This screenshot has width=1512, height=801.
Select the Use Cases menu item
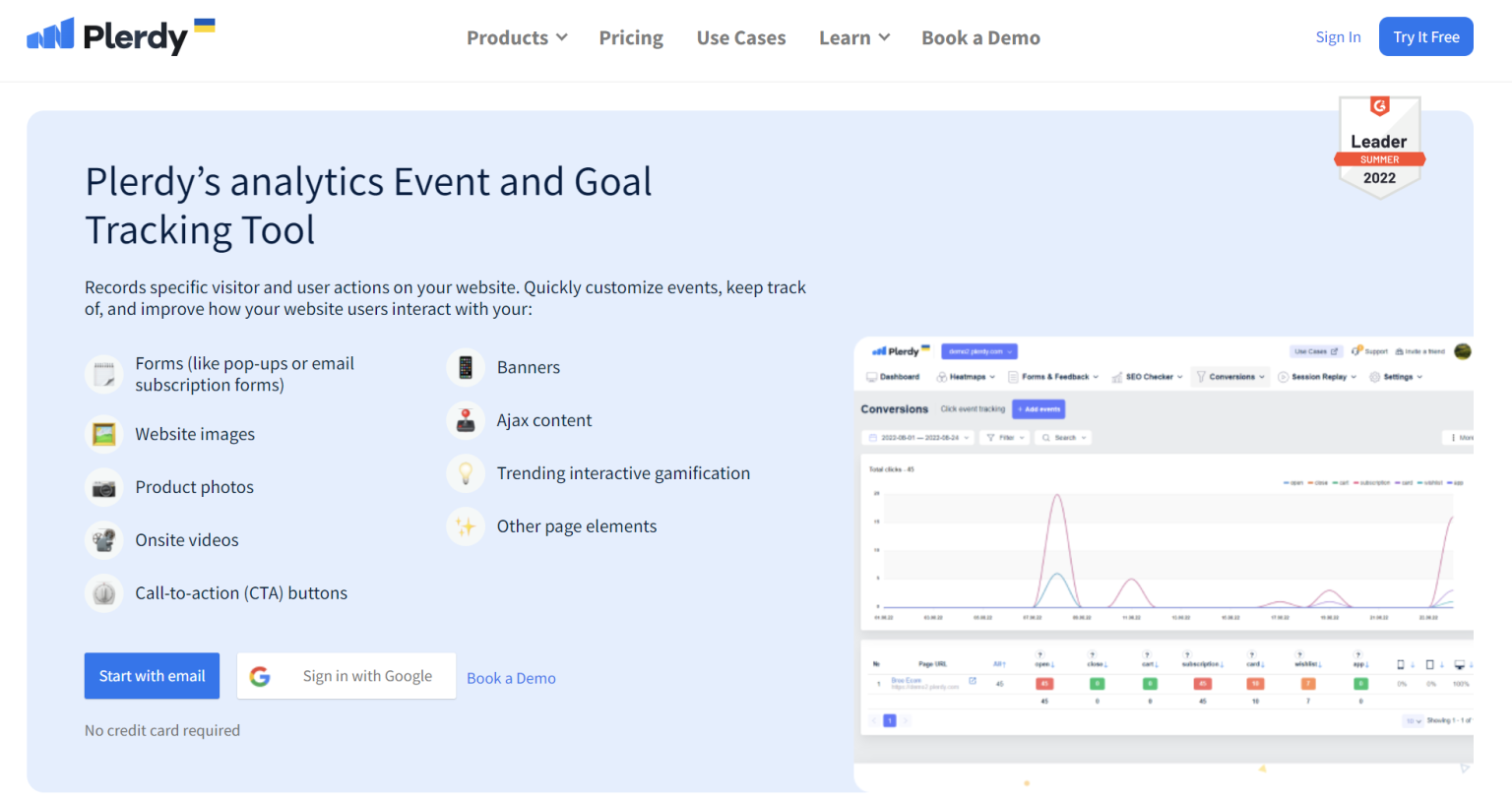point(741,37)
